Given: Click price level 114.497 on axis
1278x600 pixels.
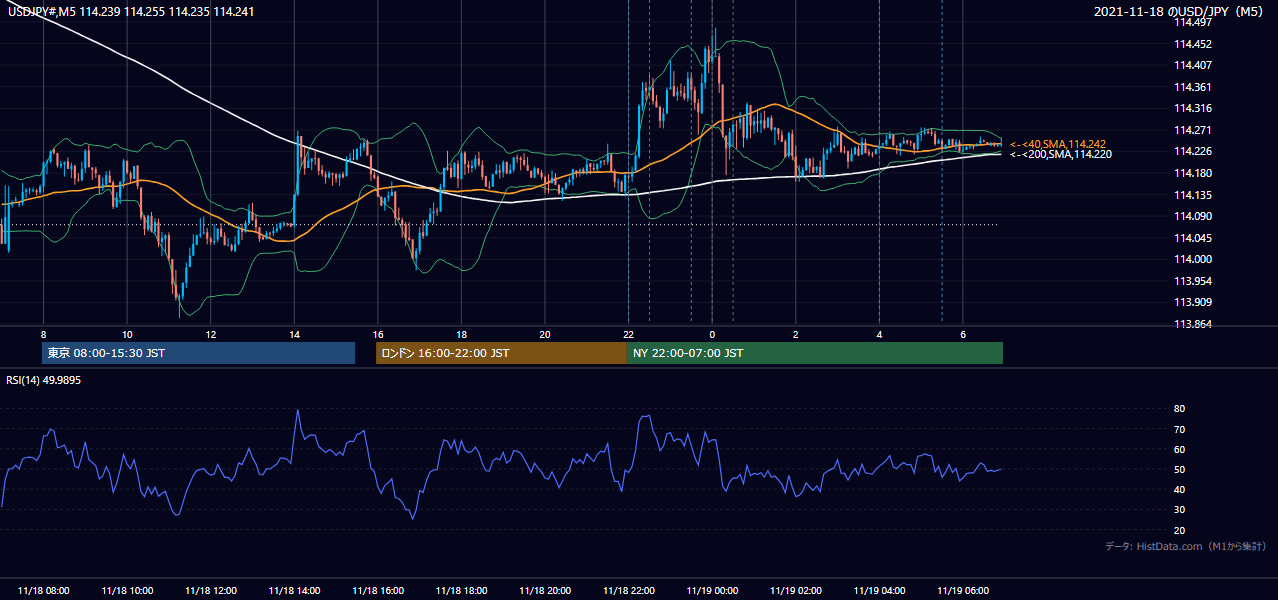Looking at the screenshot, I should (x=1192, y=22).
